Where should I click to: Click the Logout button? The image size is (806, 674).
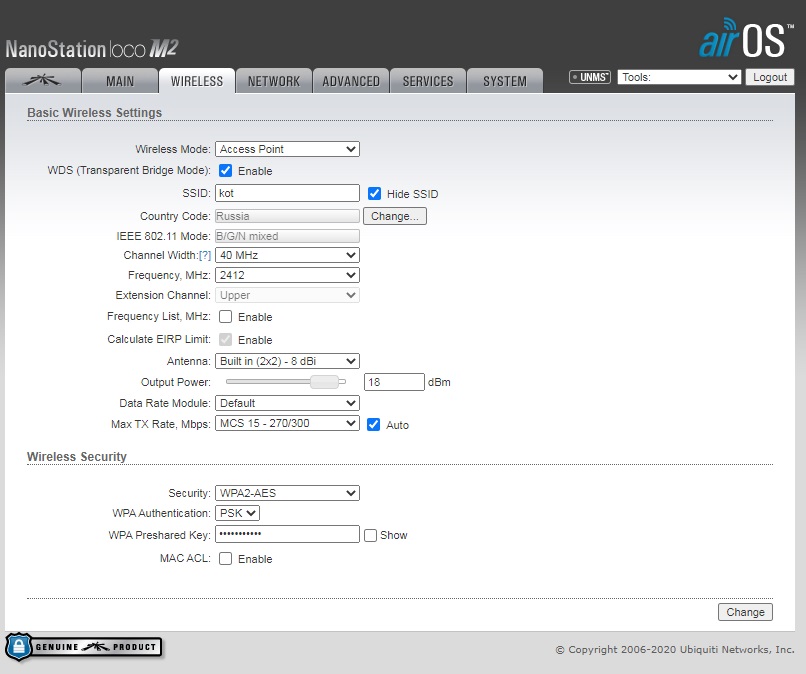point(770,77)
